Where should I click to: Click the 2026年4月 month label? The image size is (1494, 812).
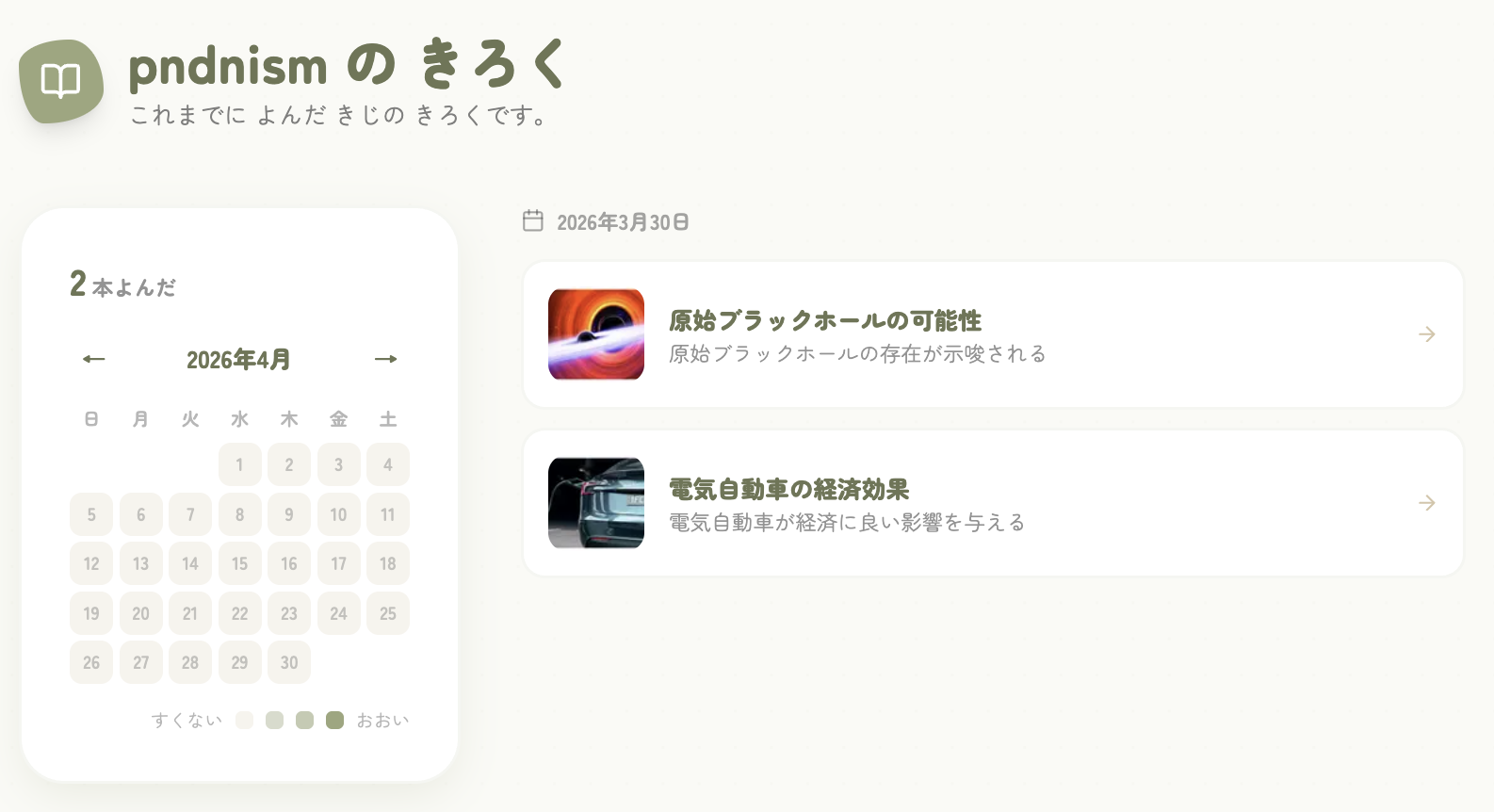pos(238,360)
